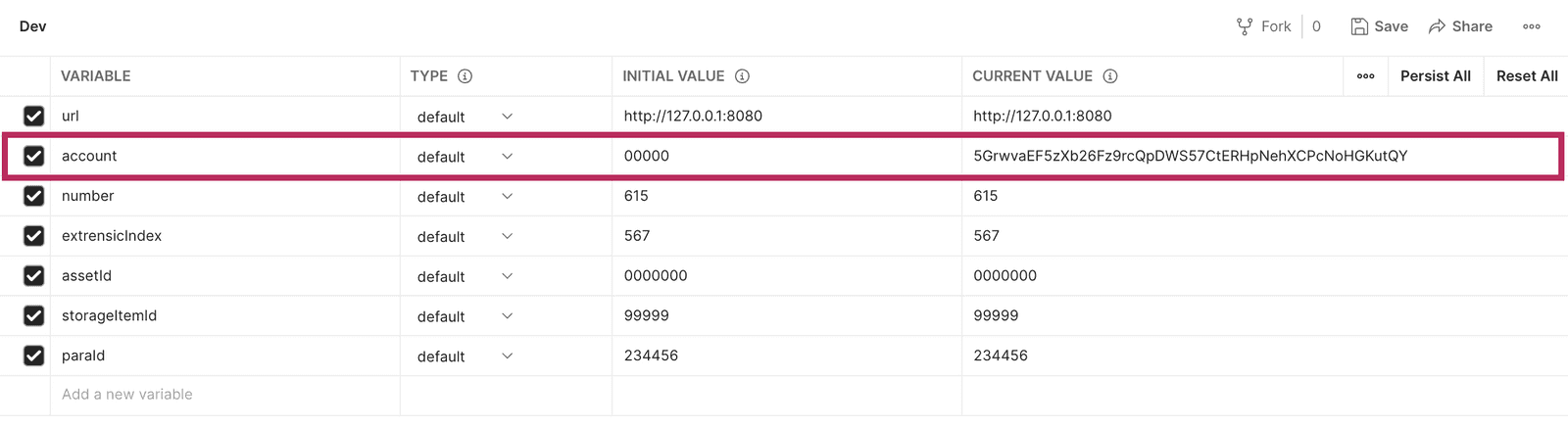Toggle the paraId variable checkbox
This screenshot has width=1568, height=427.
pos(33,356)
